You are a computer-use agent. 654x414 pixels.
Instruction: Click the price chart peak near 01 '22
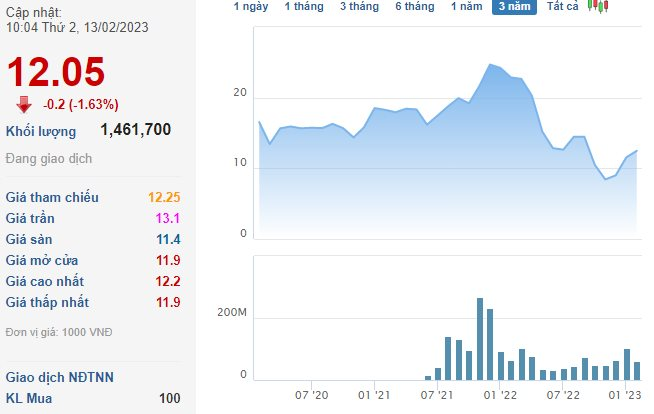(x=491, y=65)
